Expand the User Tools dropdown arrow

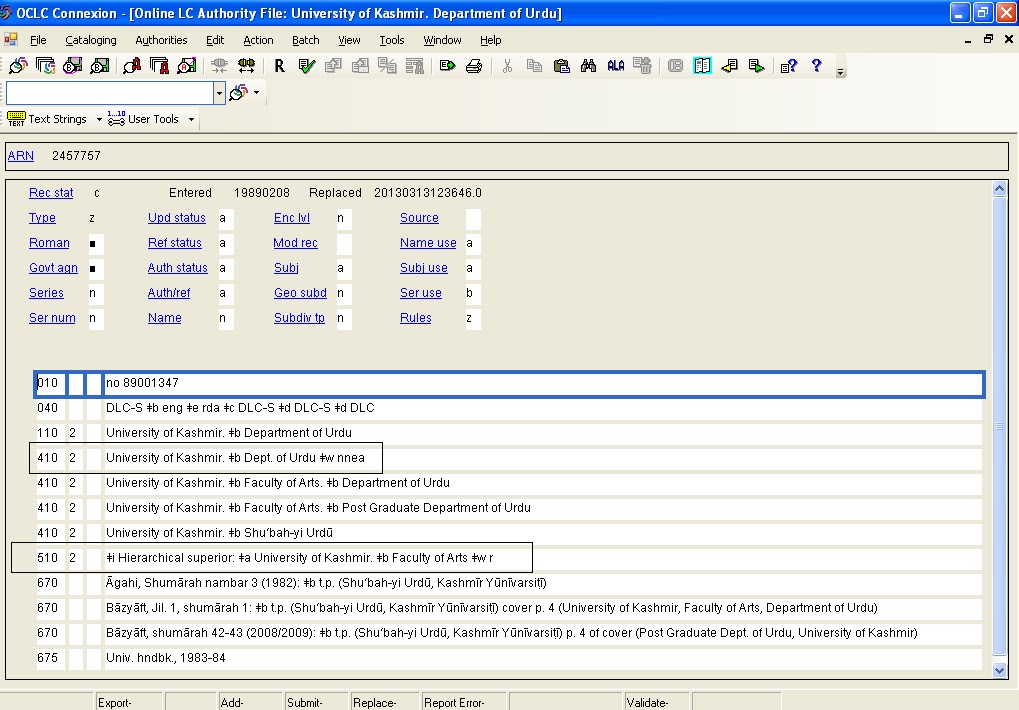(x=191, y=120)
